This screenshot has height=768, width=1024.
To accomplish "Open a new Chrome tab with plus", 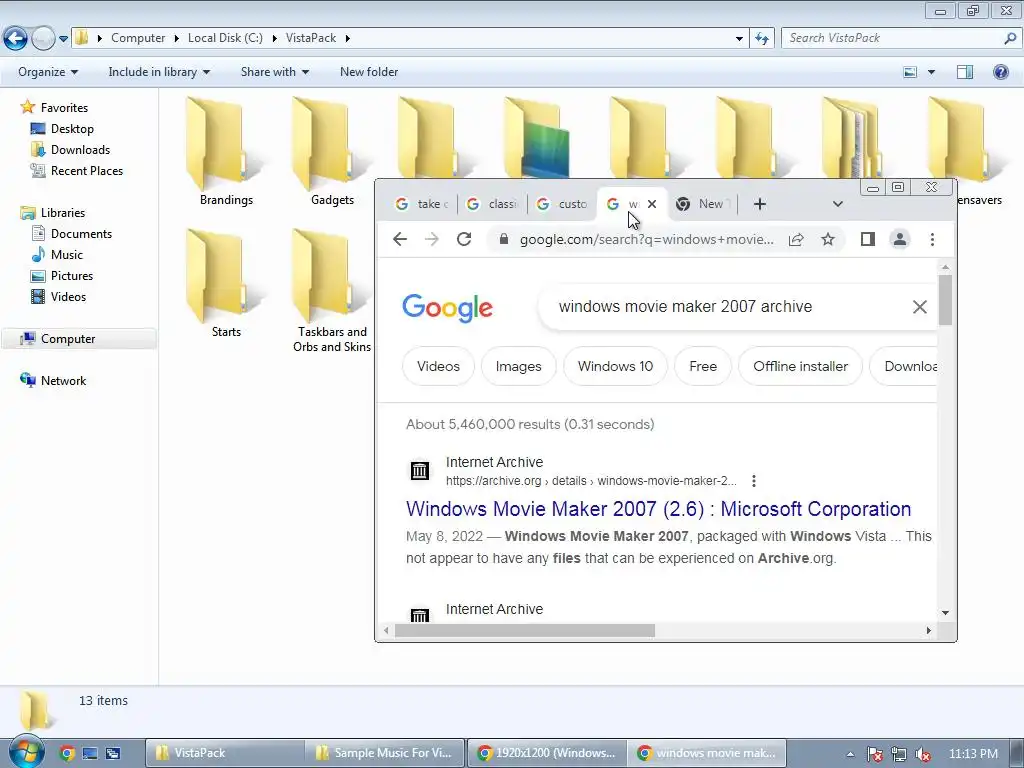I will pyautogui.click(x=760, y=204).
